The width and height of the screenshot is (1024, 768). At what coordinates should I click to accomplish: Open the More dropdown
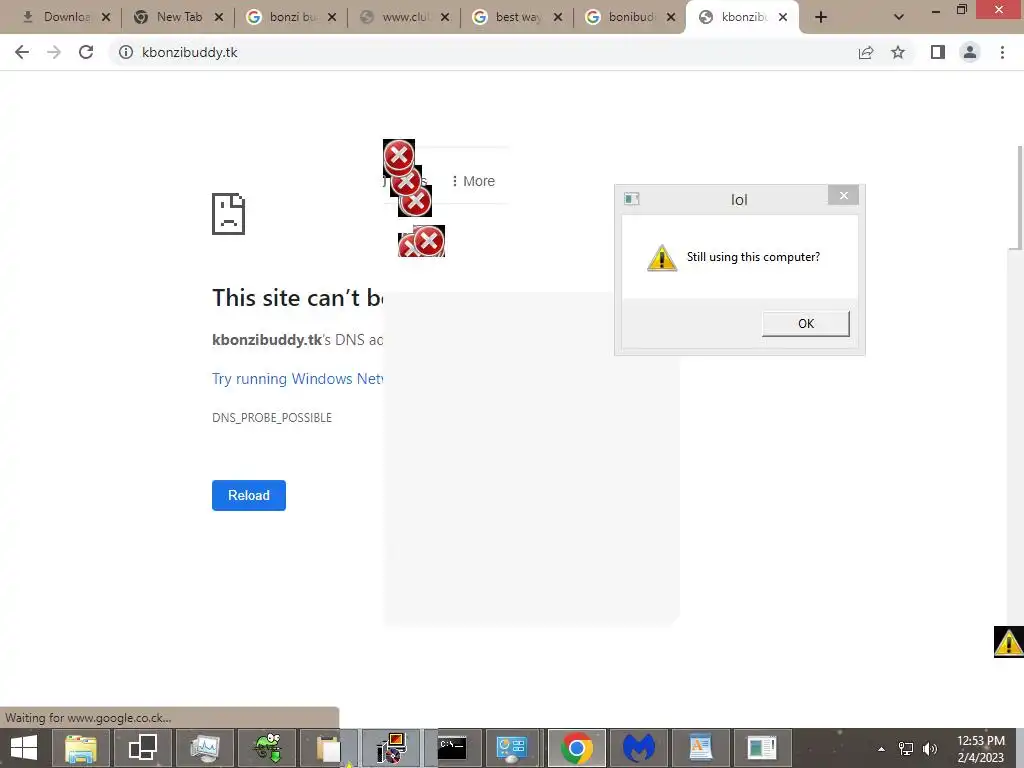coord(473,181)
